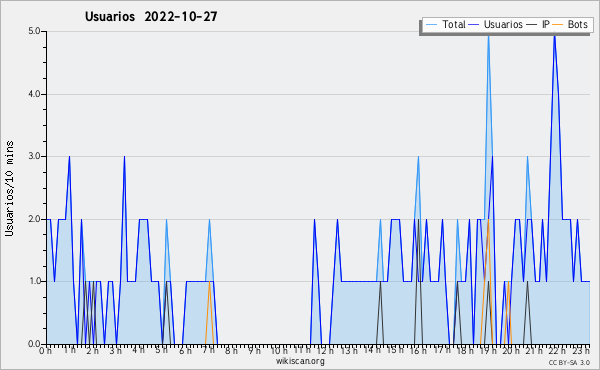Image resolution: width=600 pixels, height=370 pixels.
Task: Click the y-axis value 2.0
Action: point(34,219)
